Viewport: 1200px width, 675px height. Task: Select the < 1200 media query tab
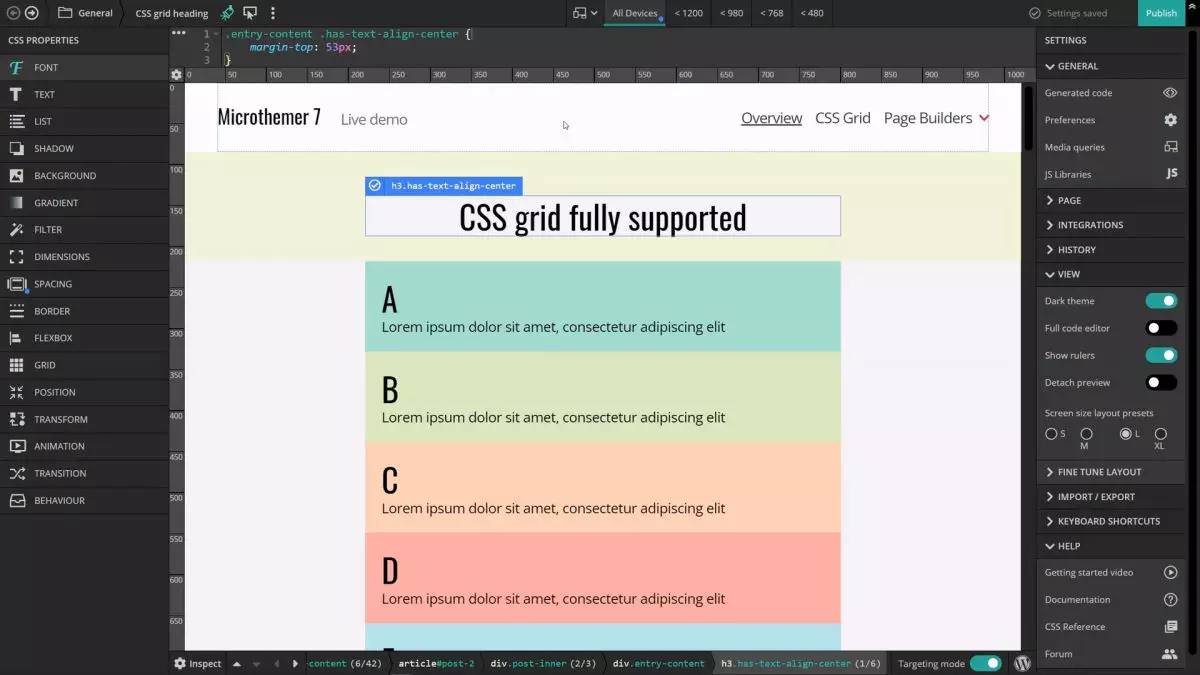point(688,13)
